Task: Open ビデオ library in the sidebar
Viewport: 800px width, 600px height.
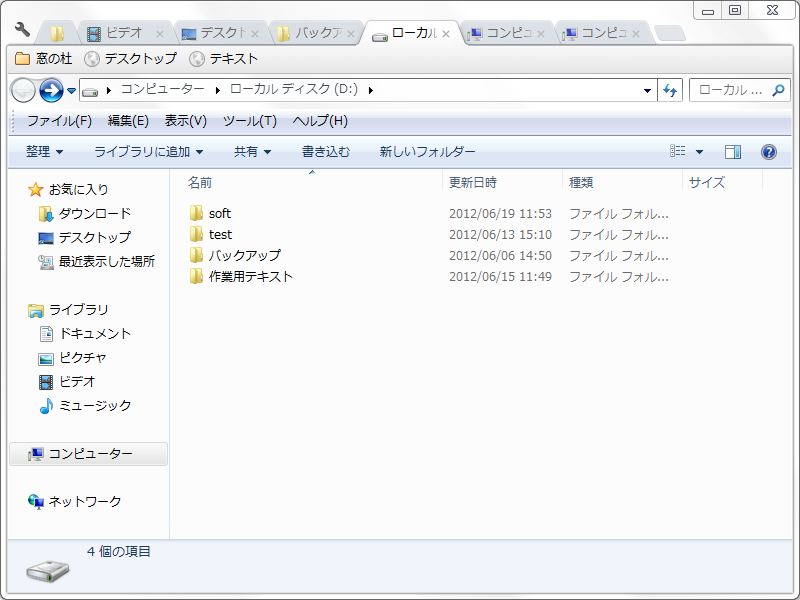Action: [x=67, y=382]
